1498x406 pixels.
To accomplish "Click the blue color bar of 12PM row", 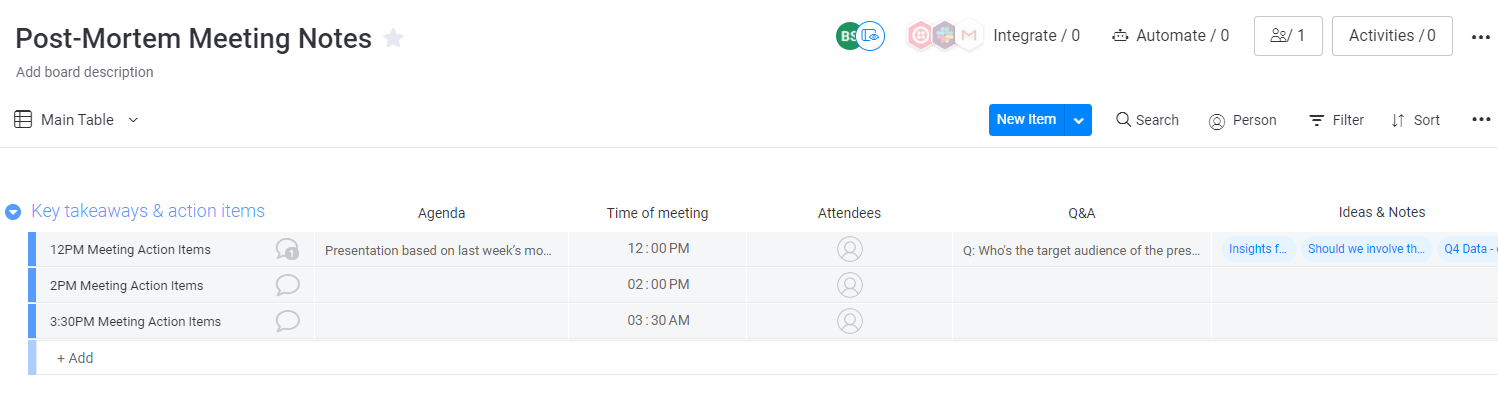I will (32, 249).
